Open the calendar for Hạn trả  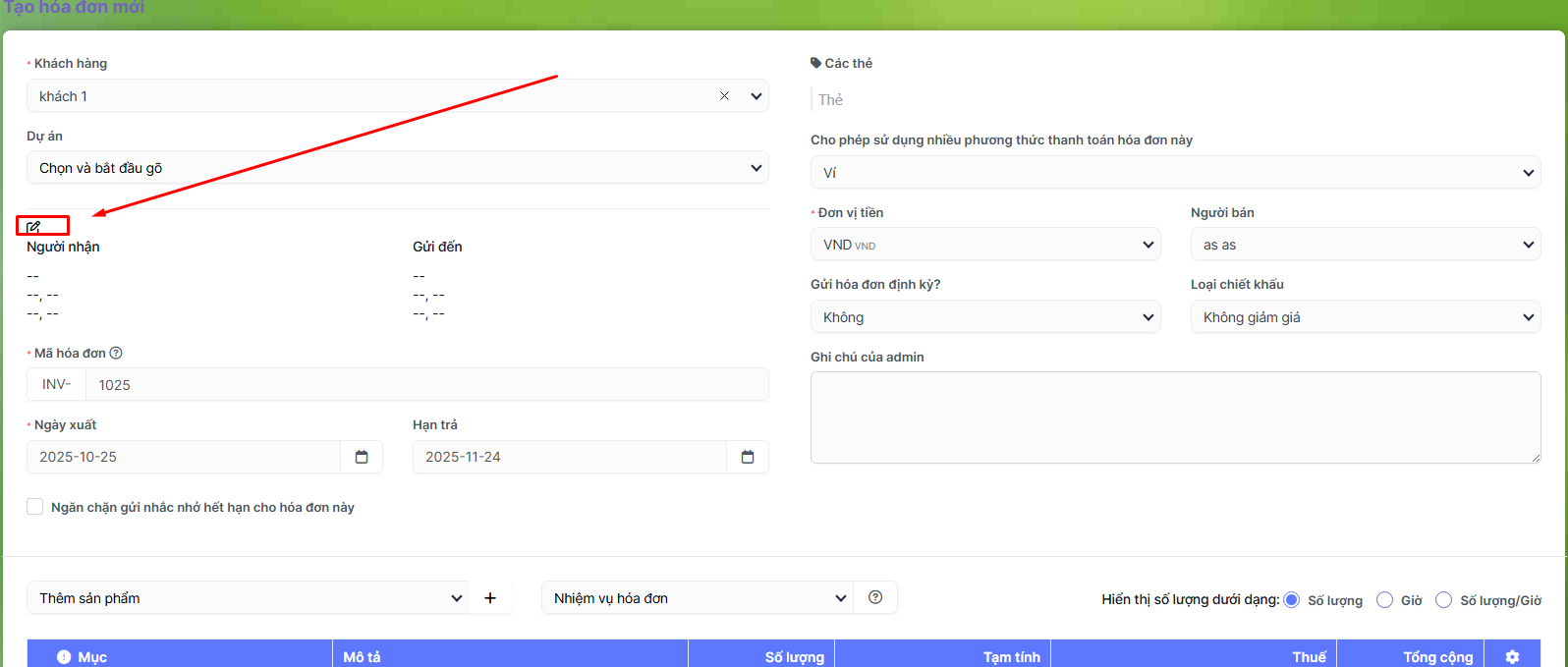[748, 457]
